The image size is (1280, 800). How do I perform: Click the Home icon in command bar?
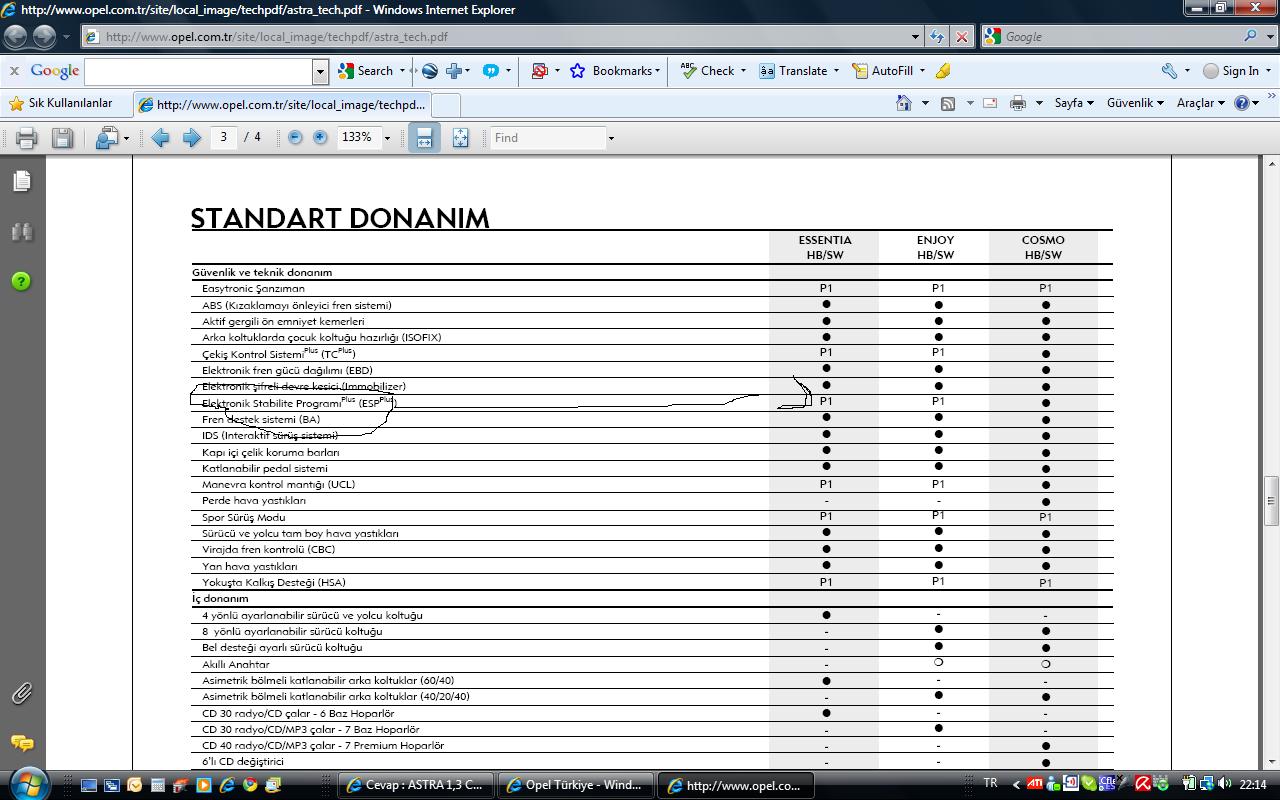pos(904,103)
